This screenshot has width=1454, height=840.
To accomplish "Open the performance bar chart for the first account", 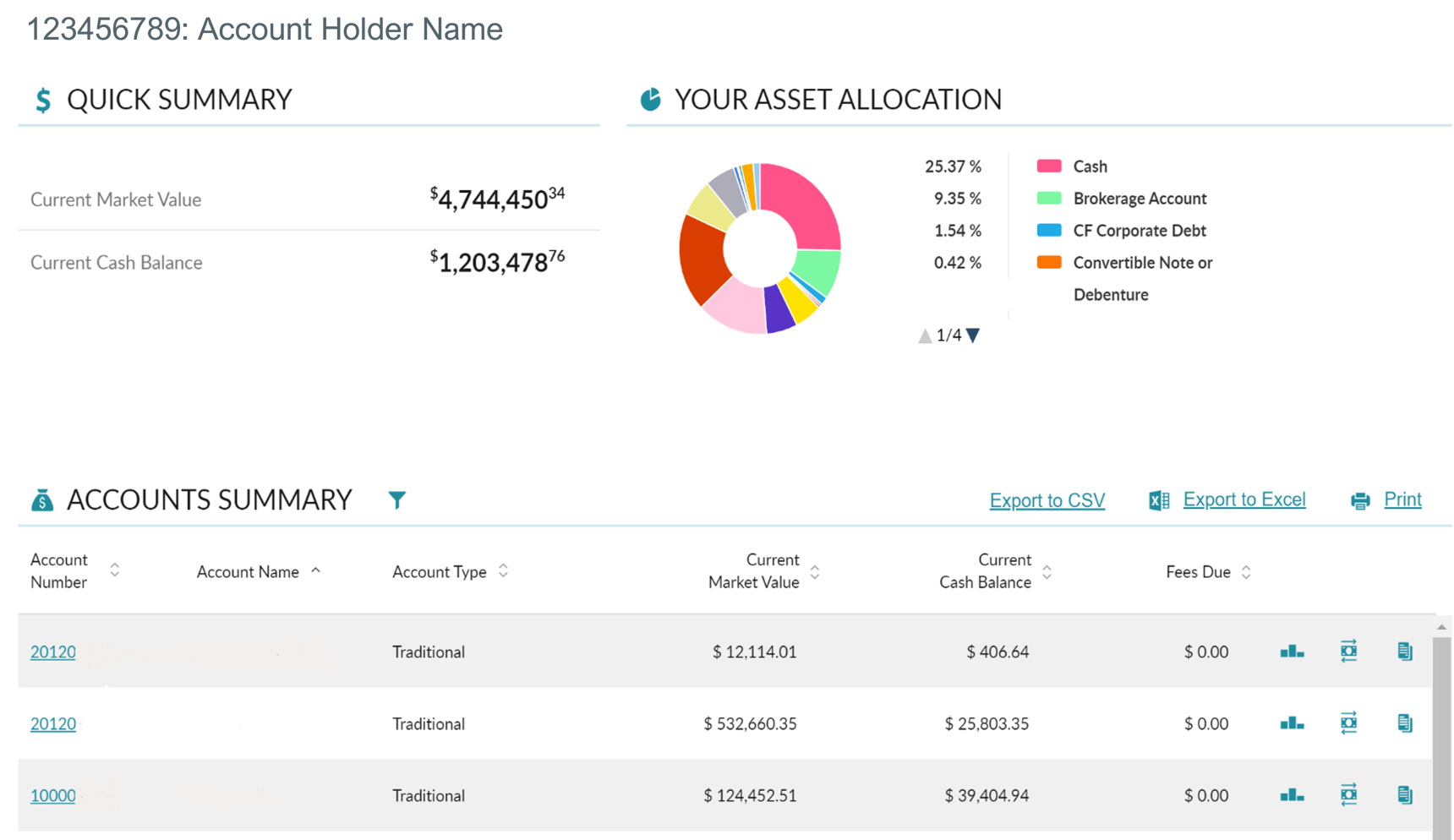I will (1291, 652).
